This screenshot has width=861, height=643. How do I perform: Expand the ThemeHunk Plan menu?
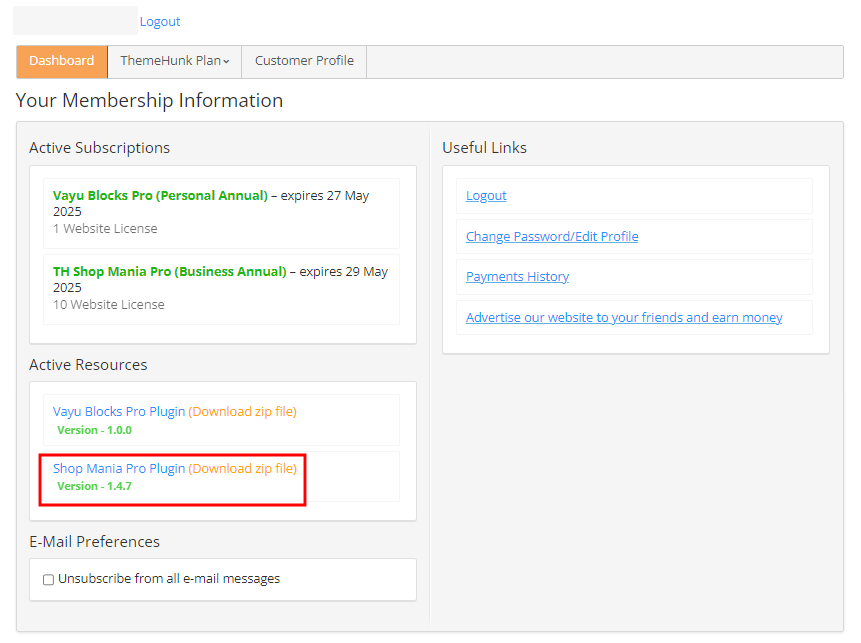click(x=175, y=61)
